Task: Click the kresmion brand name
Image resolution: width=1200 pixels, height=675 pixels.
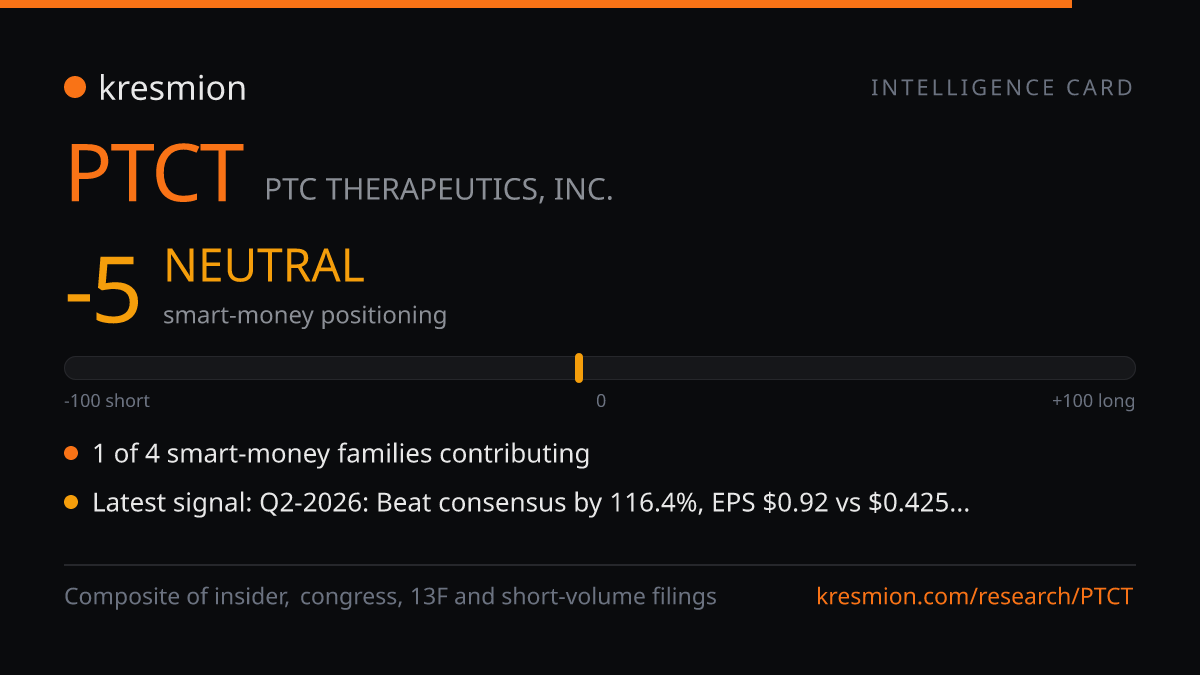Action: (172, 88)
